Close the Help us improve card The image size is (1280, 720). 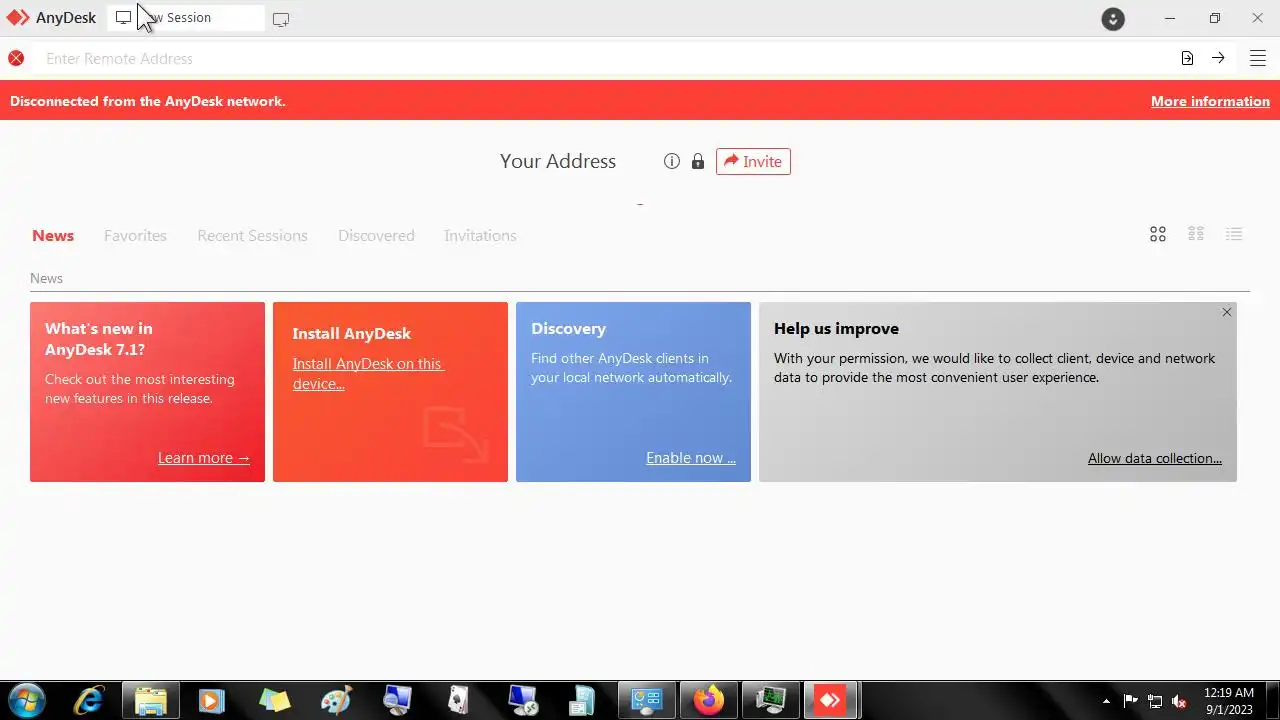pos(1227,312)
